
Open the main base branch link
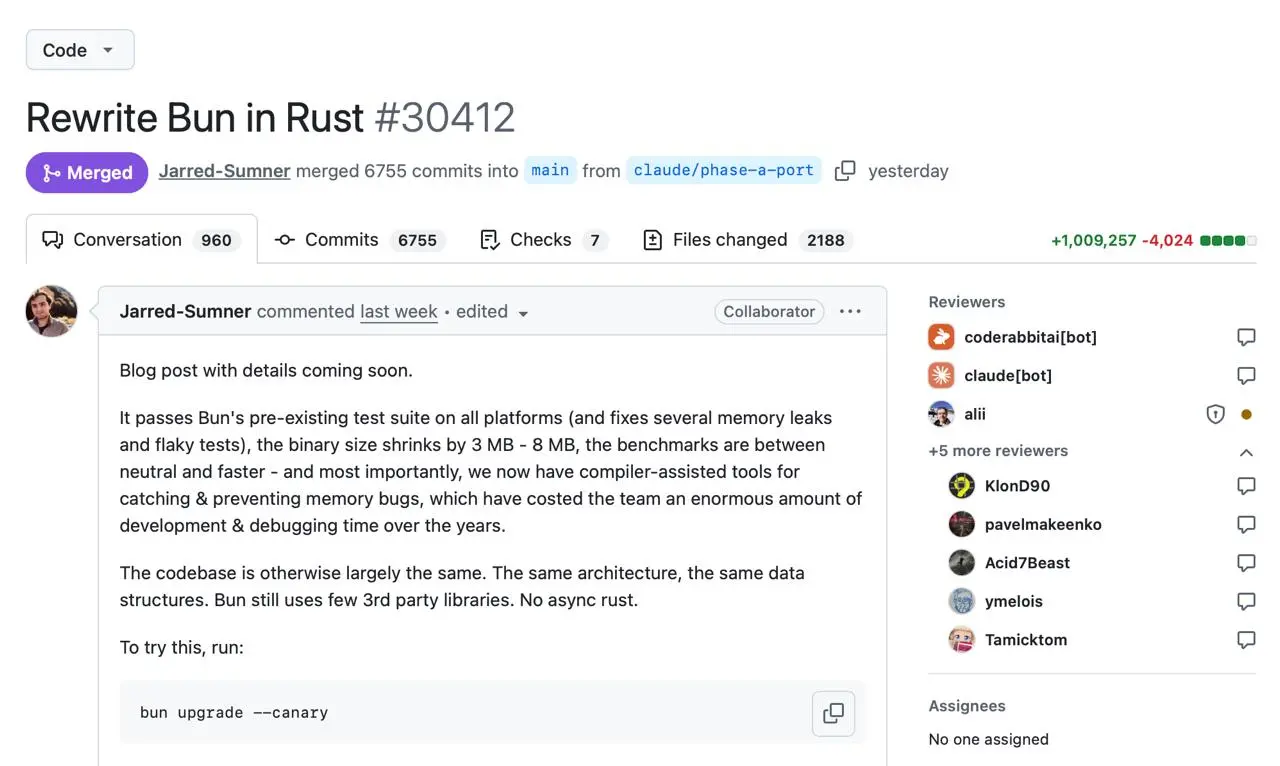[x=550, y=171]
